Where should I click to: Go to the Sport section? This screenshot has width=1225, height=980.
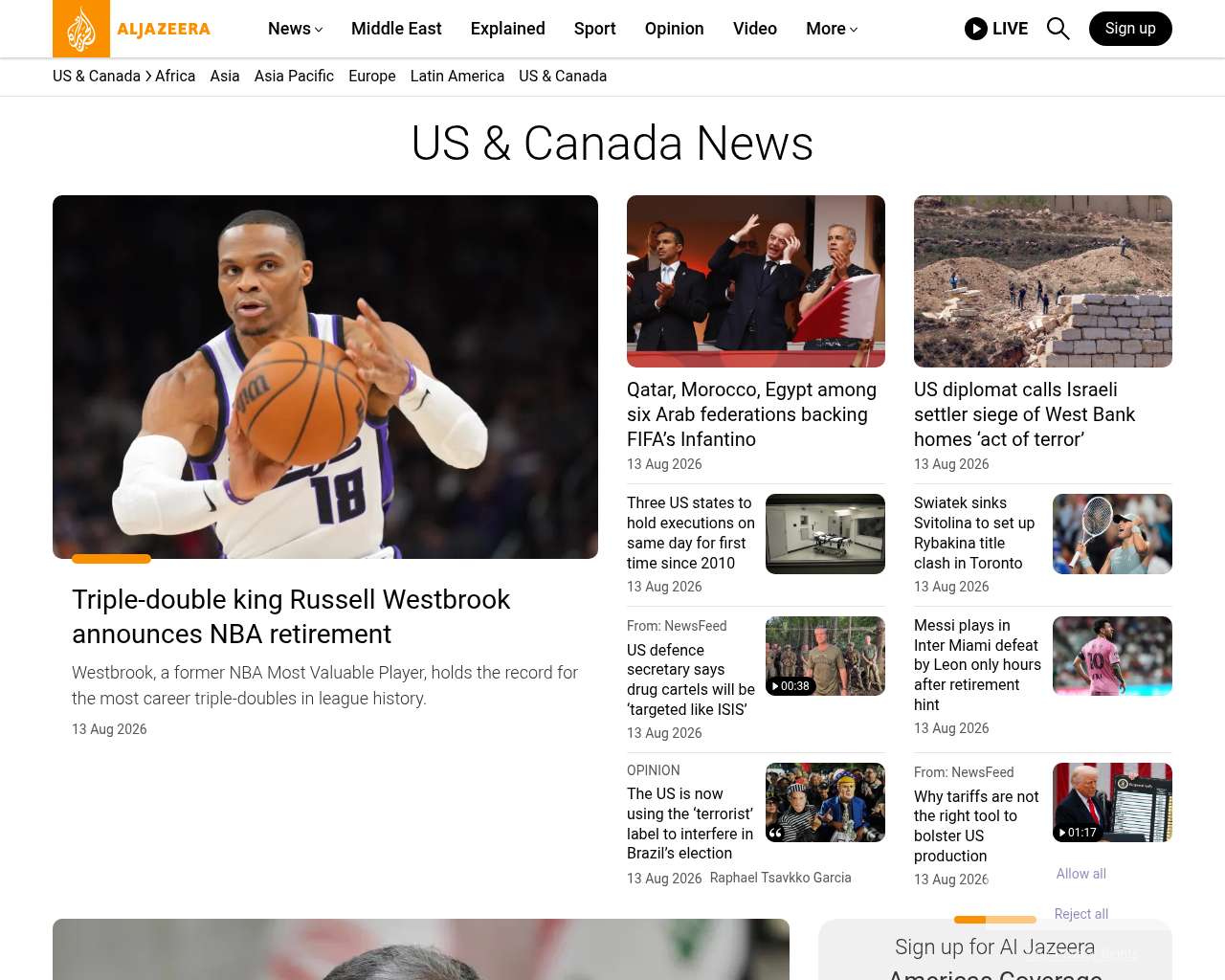coord(595,29)
